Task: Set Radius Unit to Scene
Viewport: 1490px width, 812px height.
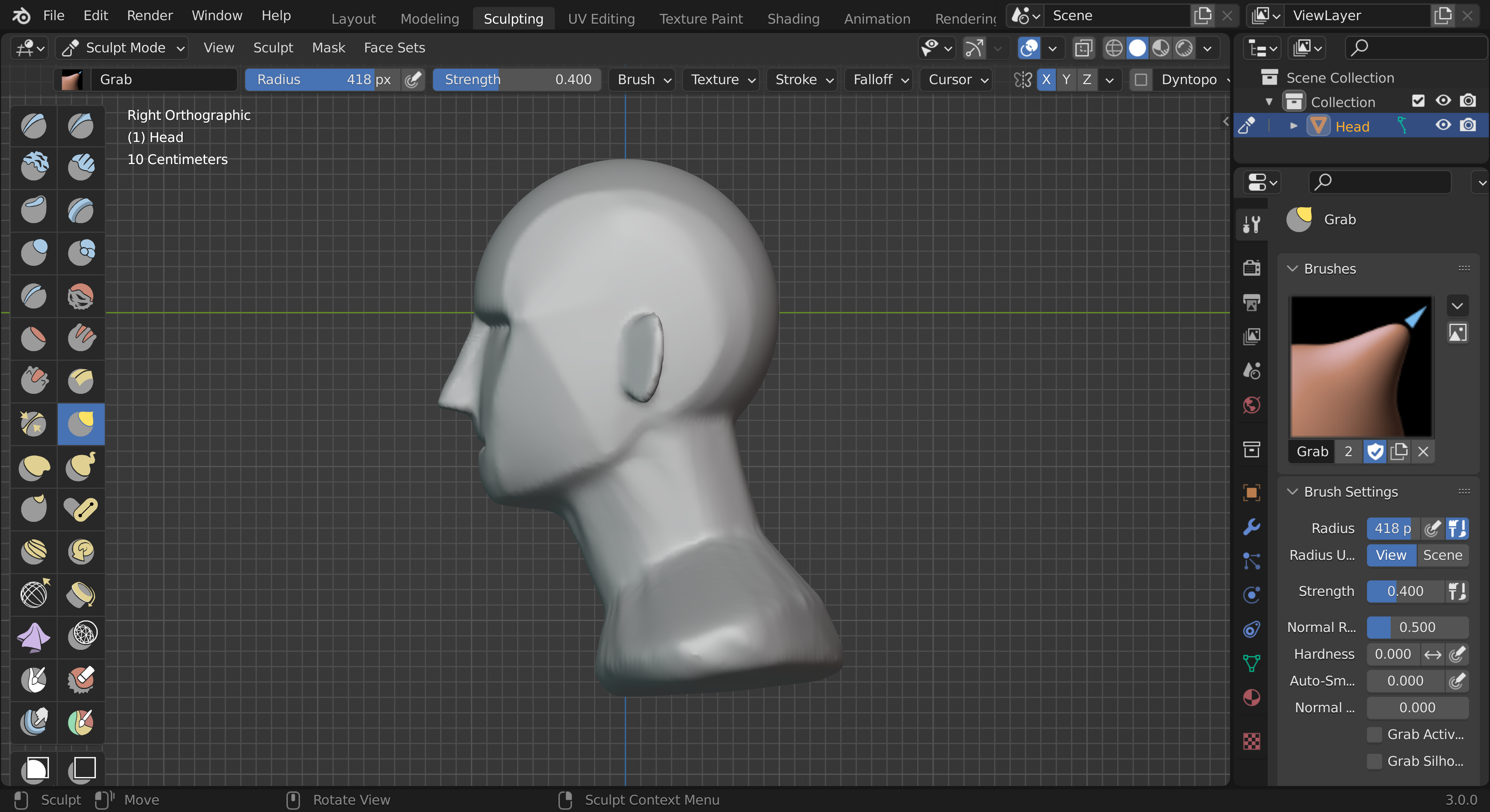Action: click(1442, 555)
